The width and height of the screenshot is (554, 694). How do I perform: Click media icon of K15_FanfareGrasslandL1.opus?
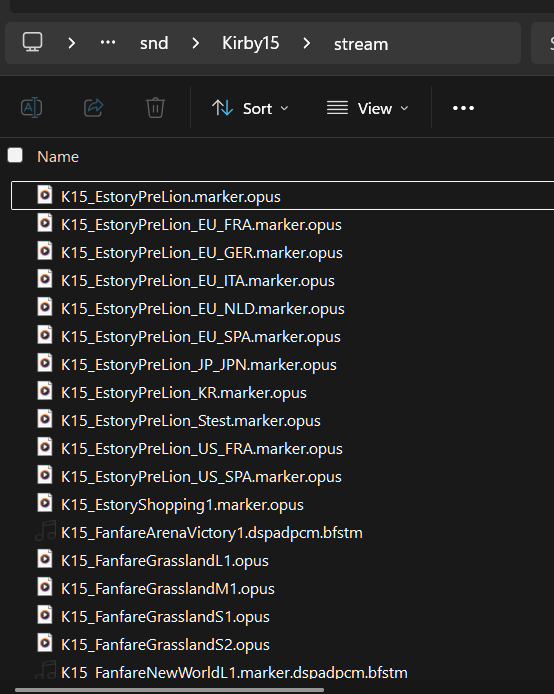click(x=45, y=559)
